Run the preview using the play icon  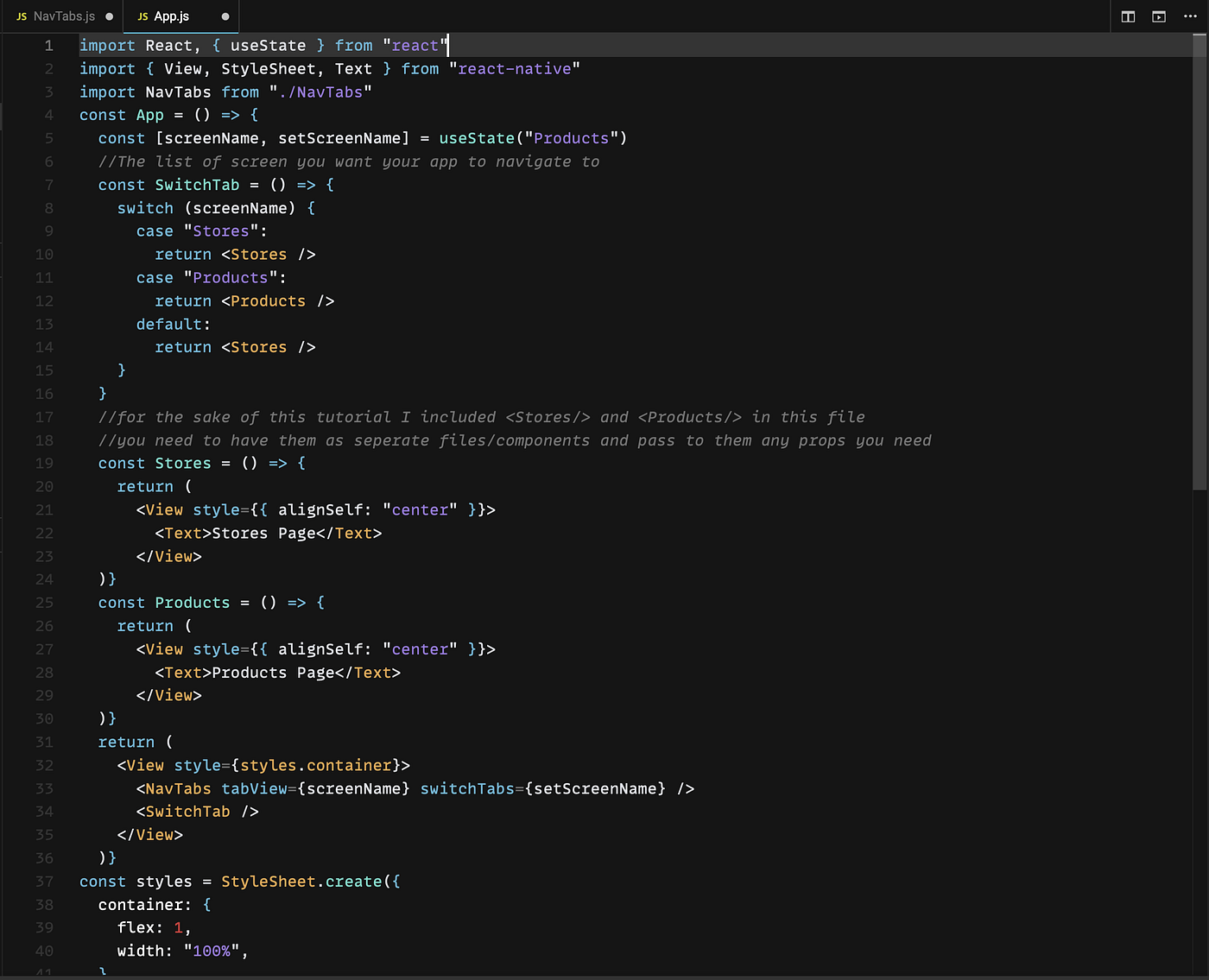point(1158,16)
